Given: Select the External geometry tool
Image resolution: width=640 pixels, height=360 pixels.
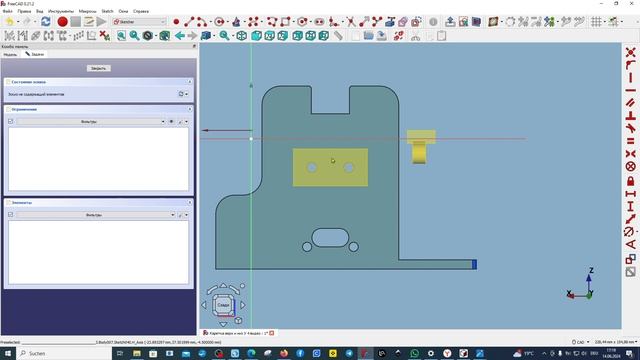Looking at the screenshot, I should click(x=390, y=22).
